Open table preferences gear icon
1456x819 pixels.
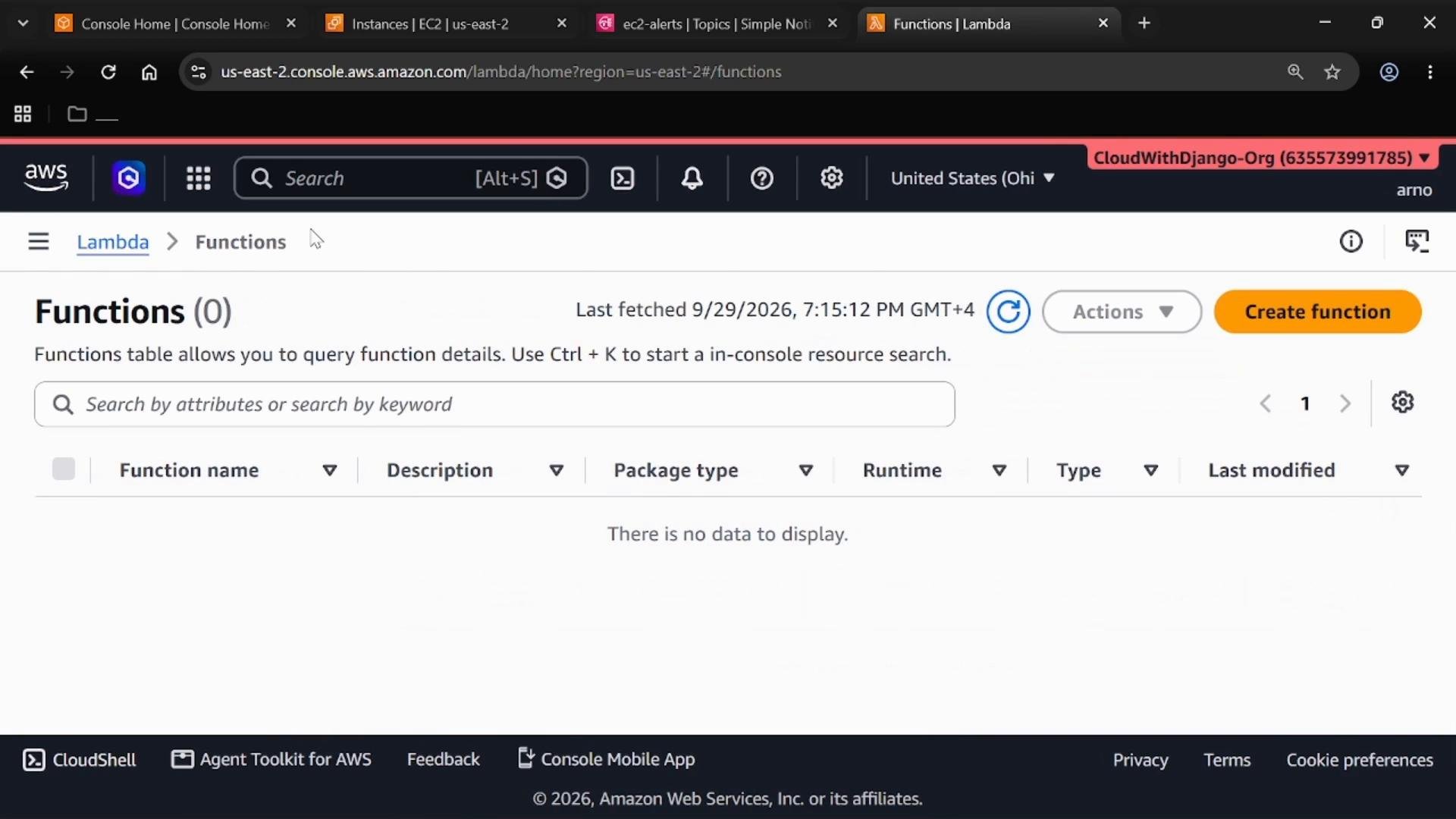(1403, 403)
